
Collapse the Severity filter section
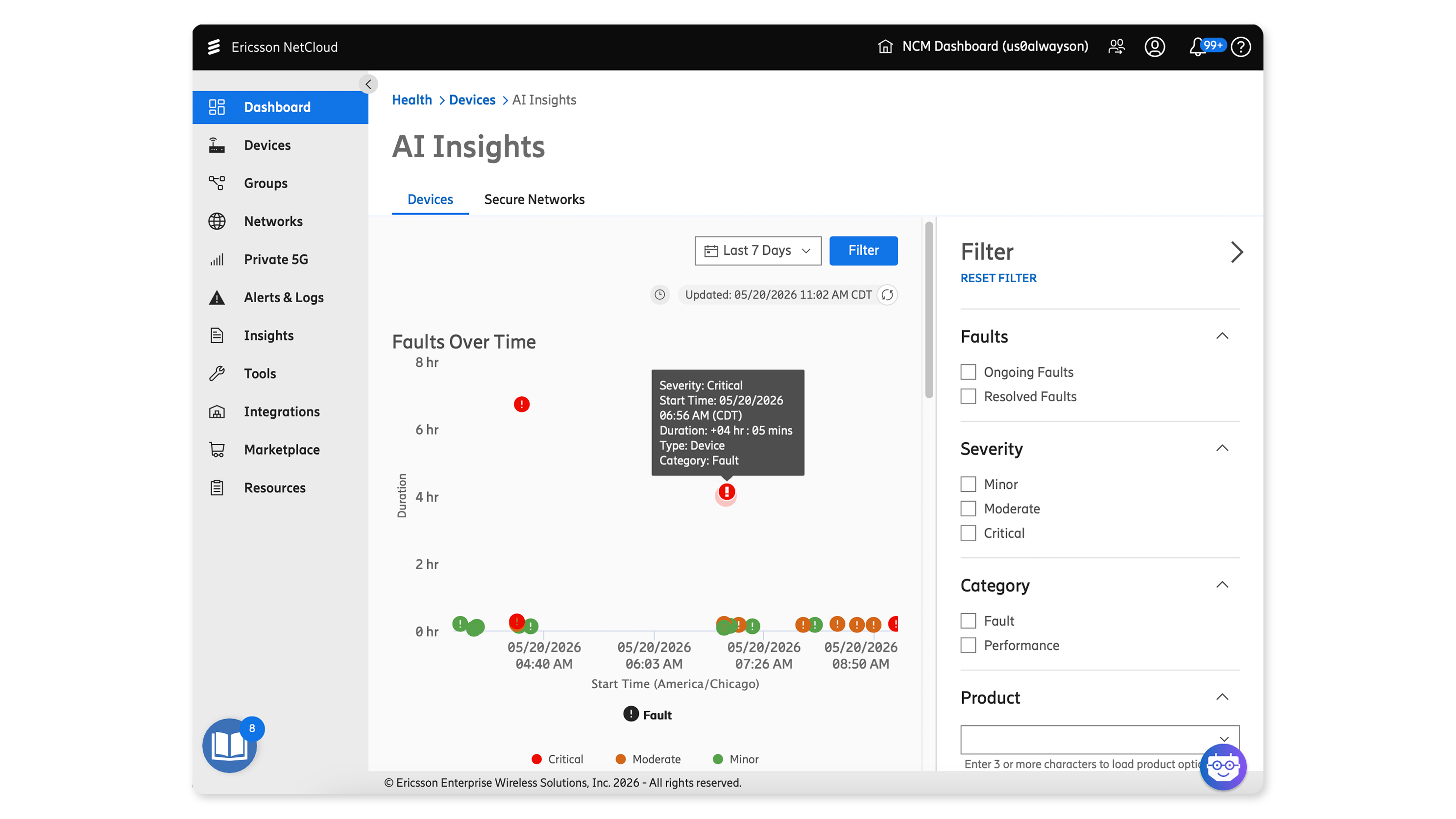[x=1222, y=448]
